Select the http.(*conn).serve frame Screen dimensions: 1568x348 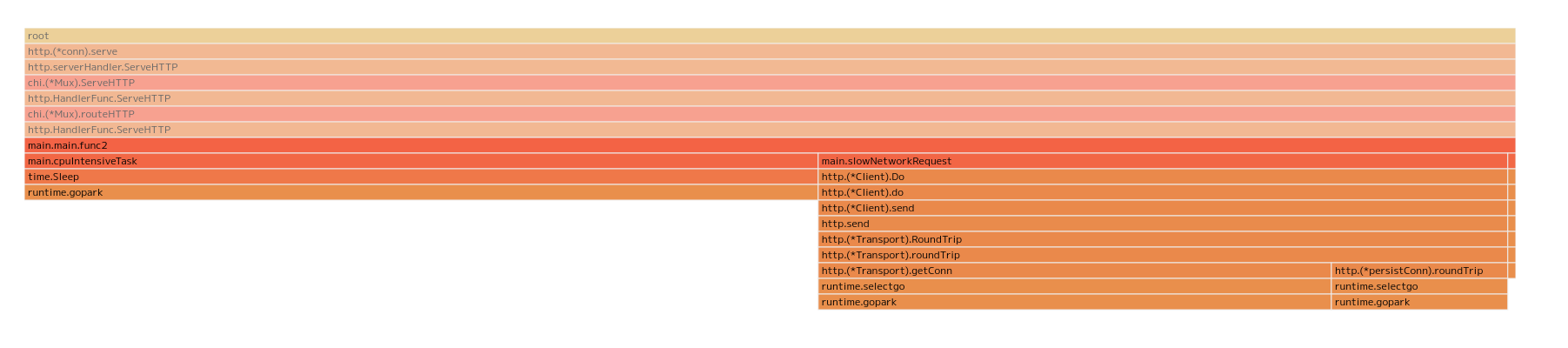coord(770,51)
